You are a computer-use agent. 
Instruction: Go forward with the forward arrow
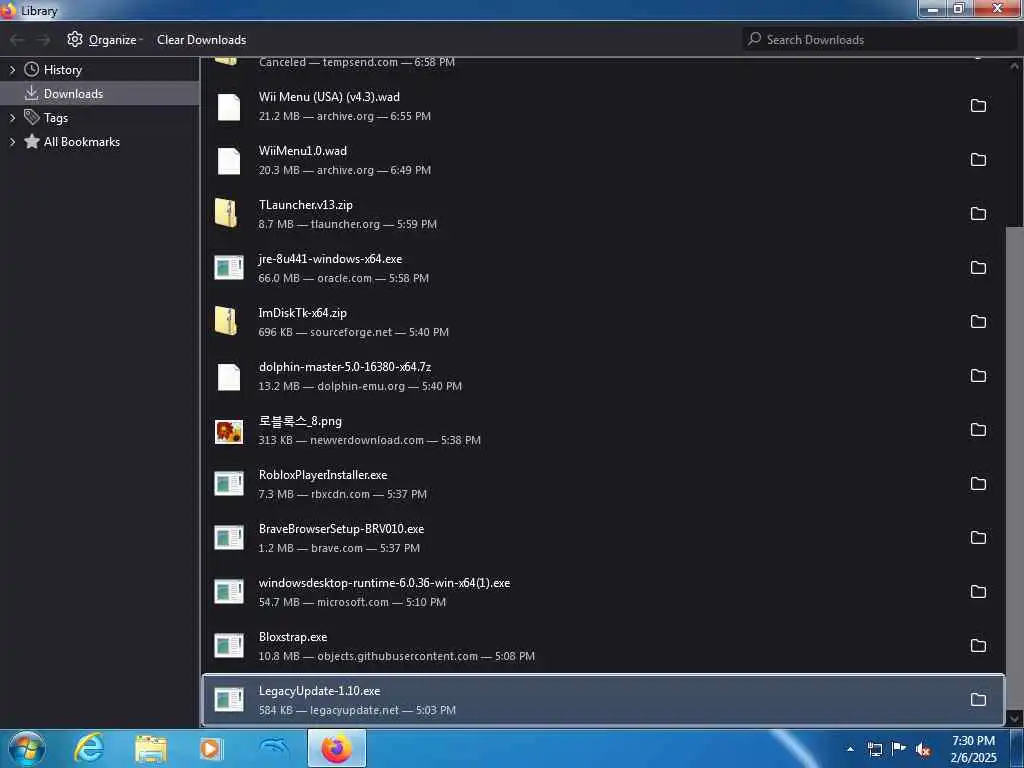[43, 40]
